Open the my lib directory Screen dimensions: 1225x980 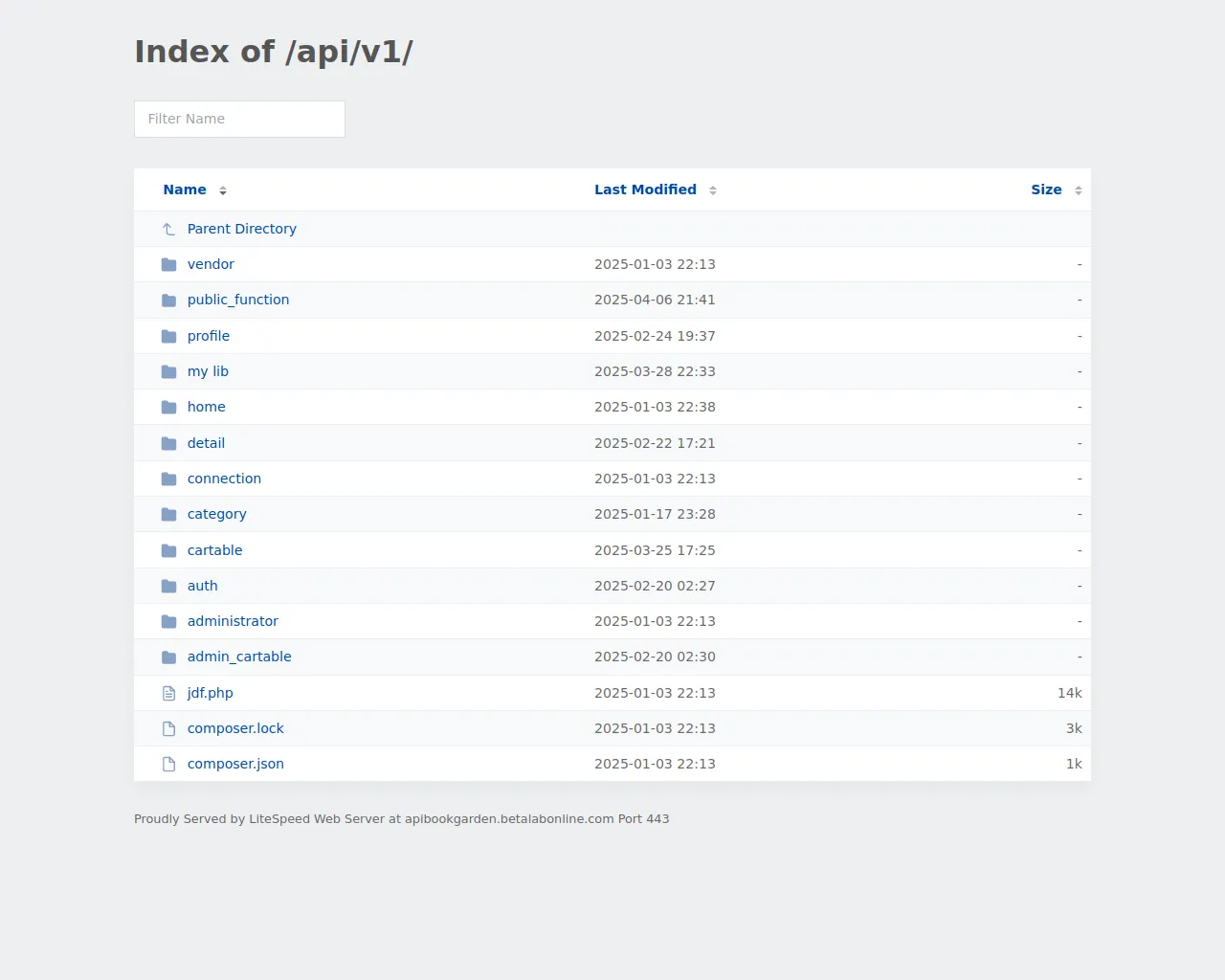point(208,371)
